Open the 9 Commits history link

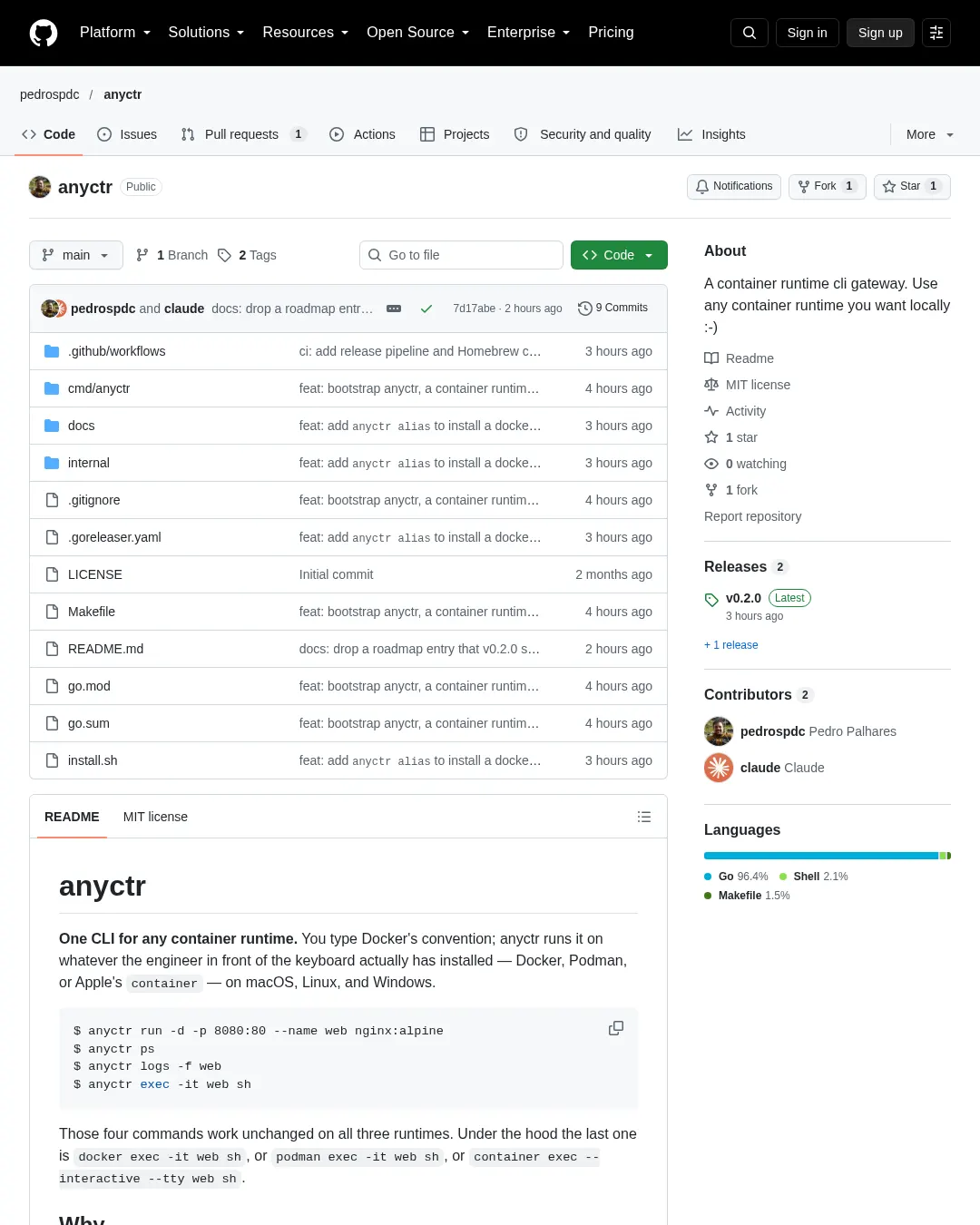(x=612, y=309)
